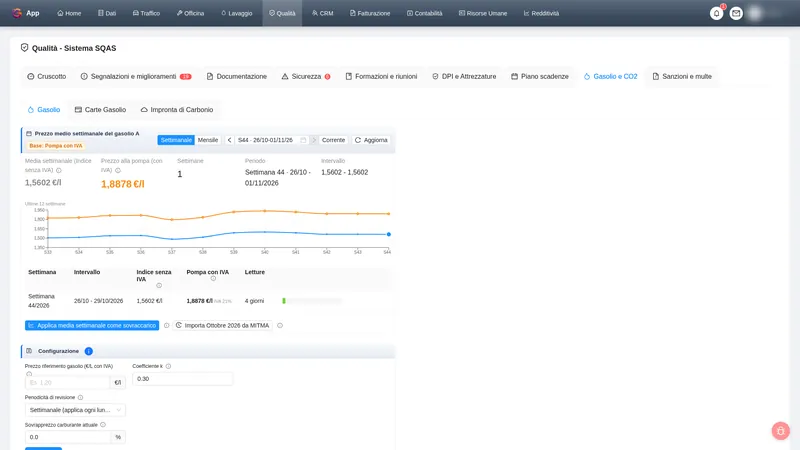Open Lavaggio in the top navigation
The width and height of the screenshot is (800, 450).
[x=237, y=13]
